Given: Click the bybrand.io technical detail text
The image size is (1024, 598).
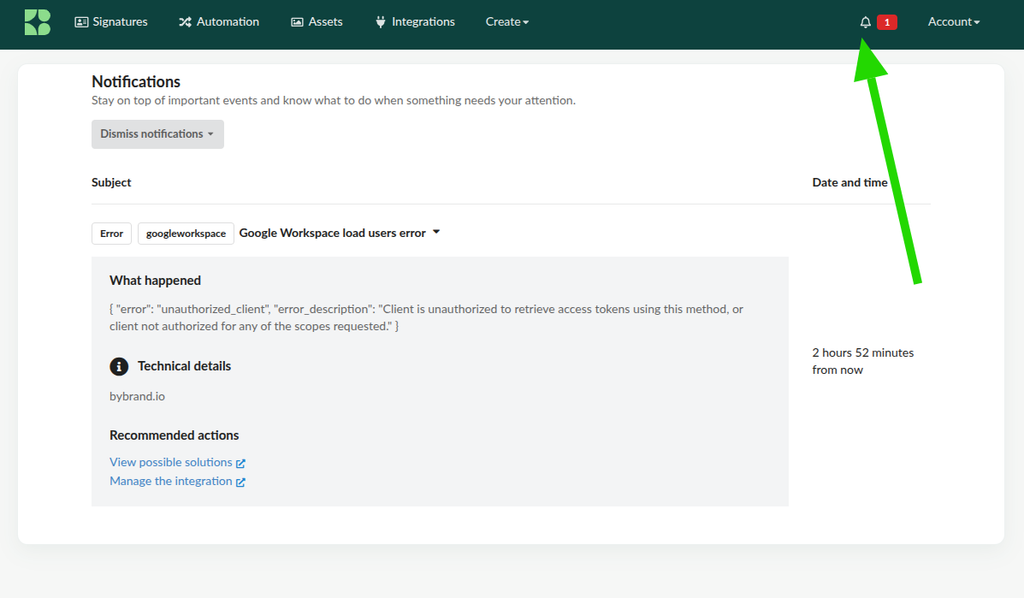Looking at the screenshot, I should click(x=137, y=396).
